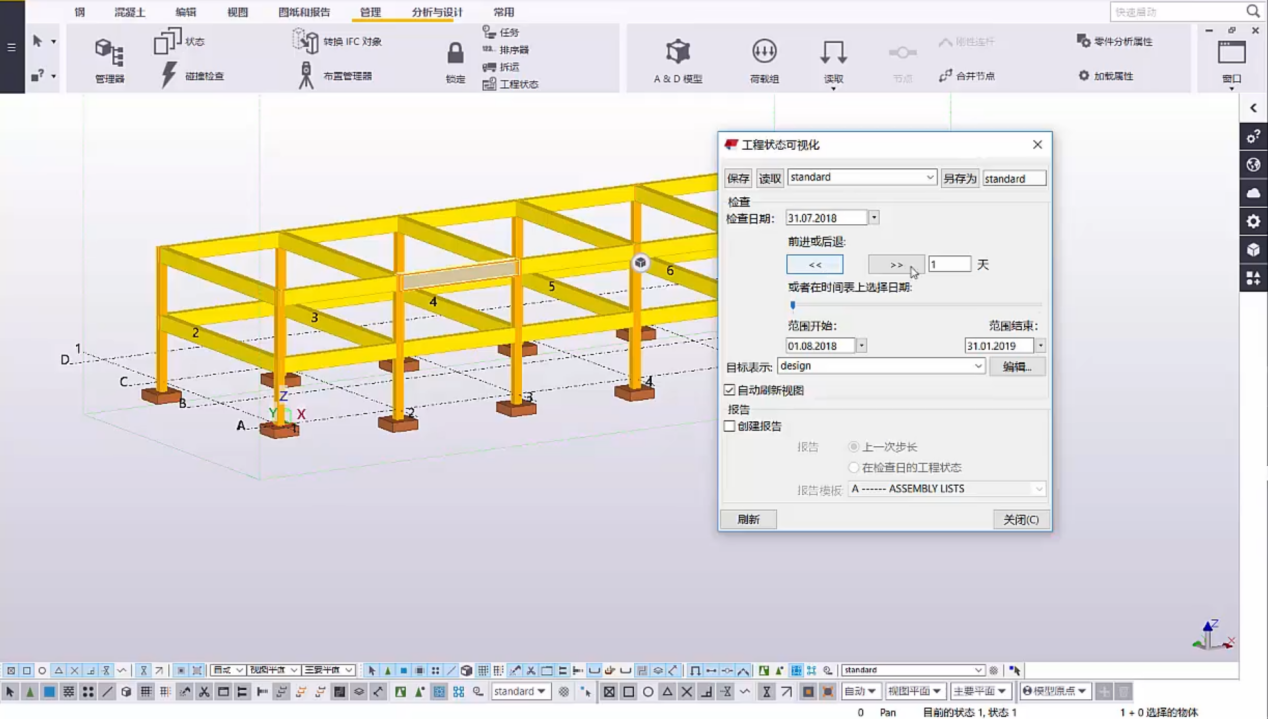
Task: Open the 范围结束 date picker arrow
Action: pyautogui.click(x=1040, y=346)
